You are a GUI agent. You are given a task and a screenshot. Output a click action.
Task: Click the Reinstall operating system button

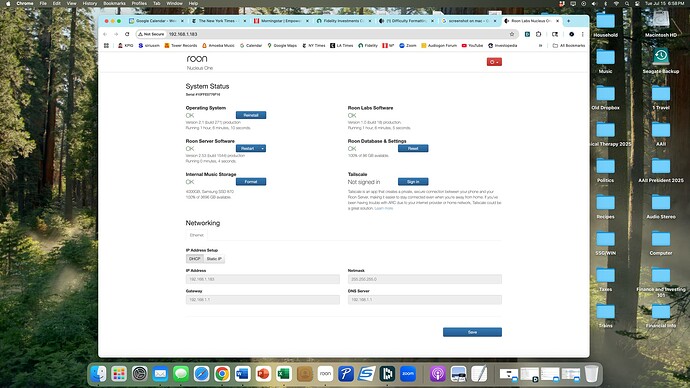[x=251, y=115]
